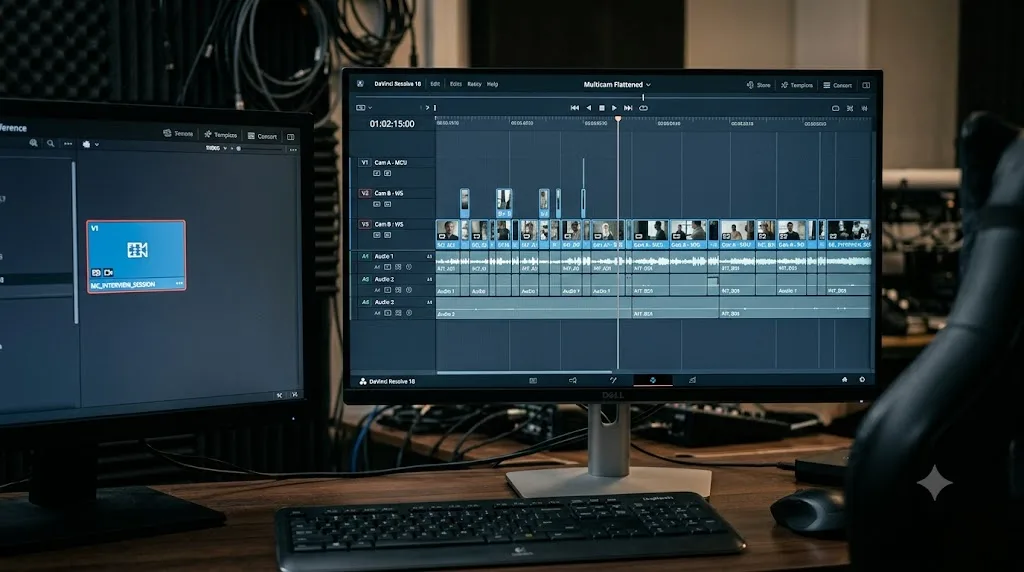1024x572 pixels.
Task: Click the Templars button on left monitor
Action: point(221,135)
